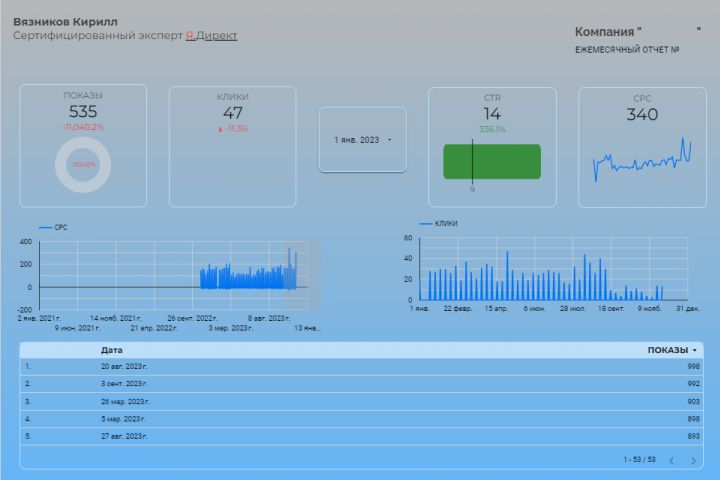Select the ПОКАЗЫ 535 scorecard

(x=83, y=145)
